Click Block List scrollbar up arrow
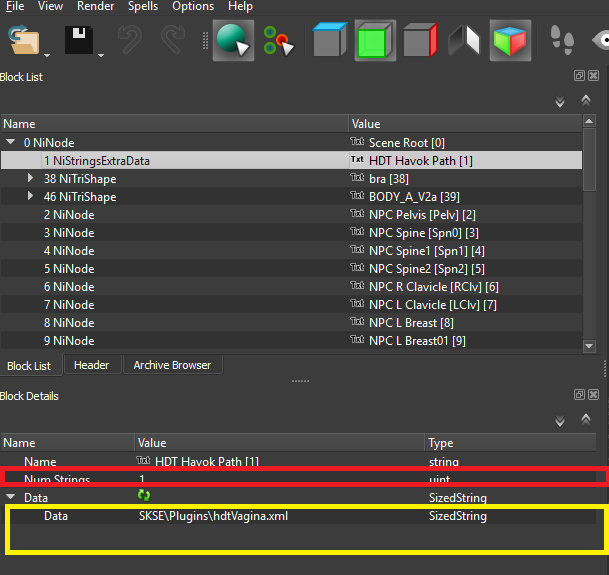The image size is (609, 575). pos(589,121)
